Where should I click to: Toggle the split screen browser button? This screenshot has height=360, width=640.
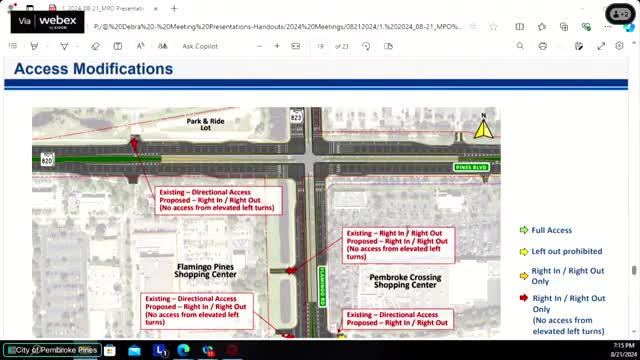[520, 27]
